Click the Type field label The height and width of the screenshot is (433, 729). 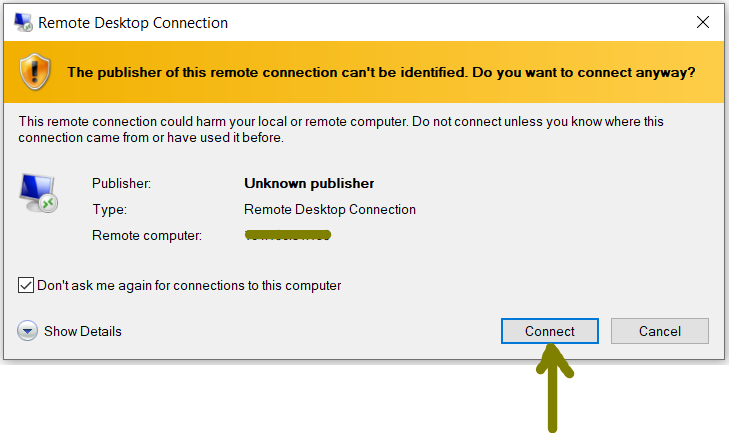(109, 209)
